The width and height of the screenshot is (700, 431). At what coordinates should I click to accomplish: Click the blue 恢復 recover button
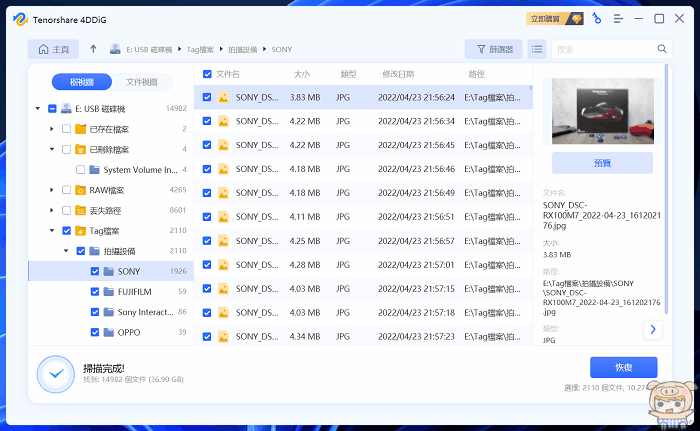[623, 366]
